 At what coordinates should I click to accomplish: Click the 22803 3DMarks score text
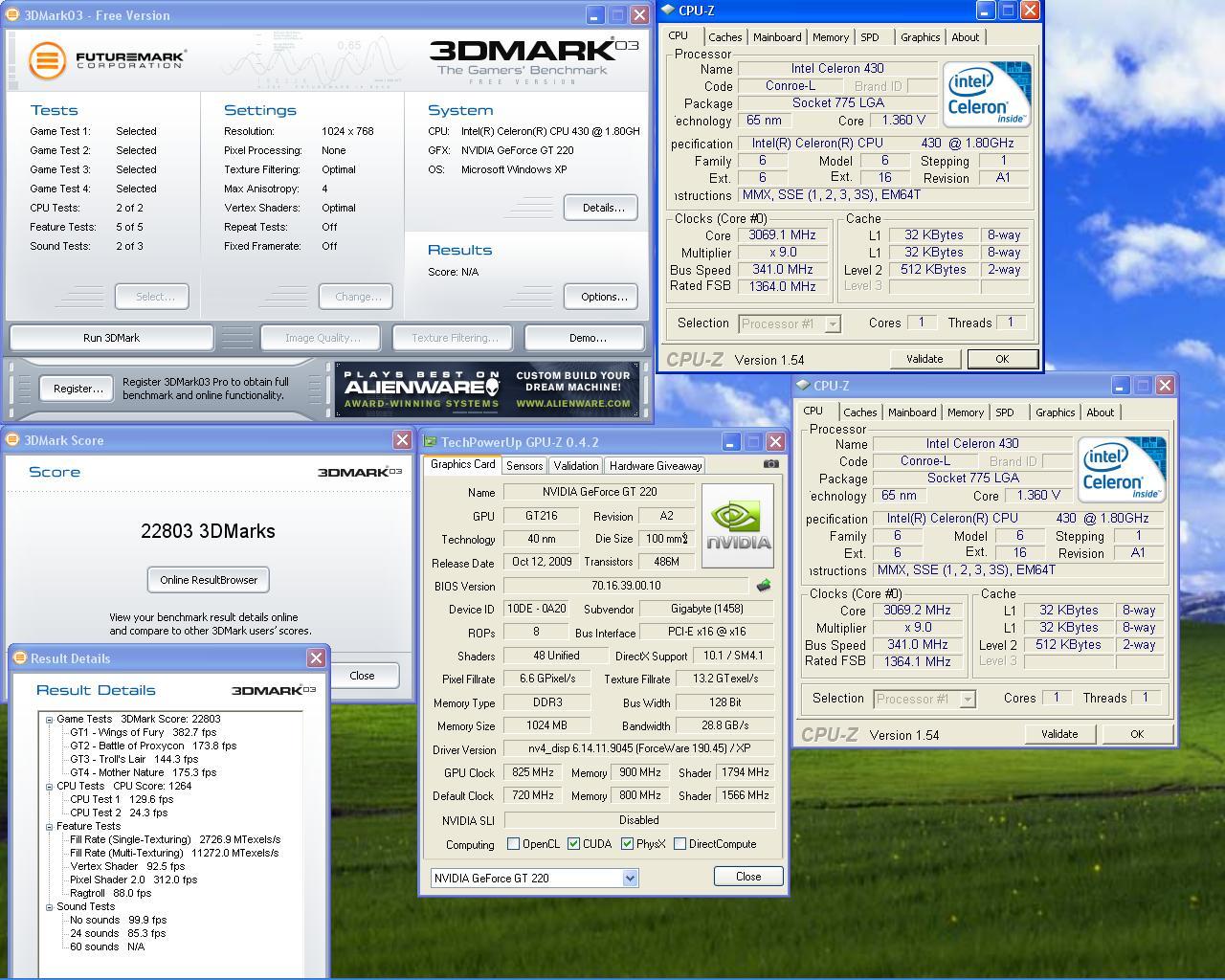tap(208, 531)
